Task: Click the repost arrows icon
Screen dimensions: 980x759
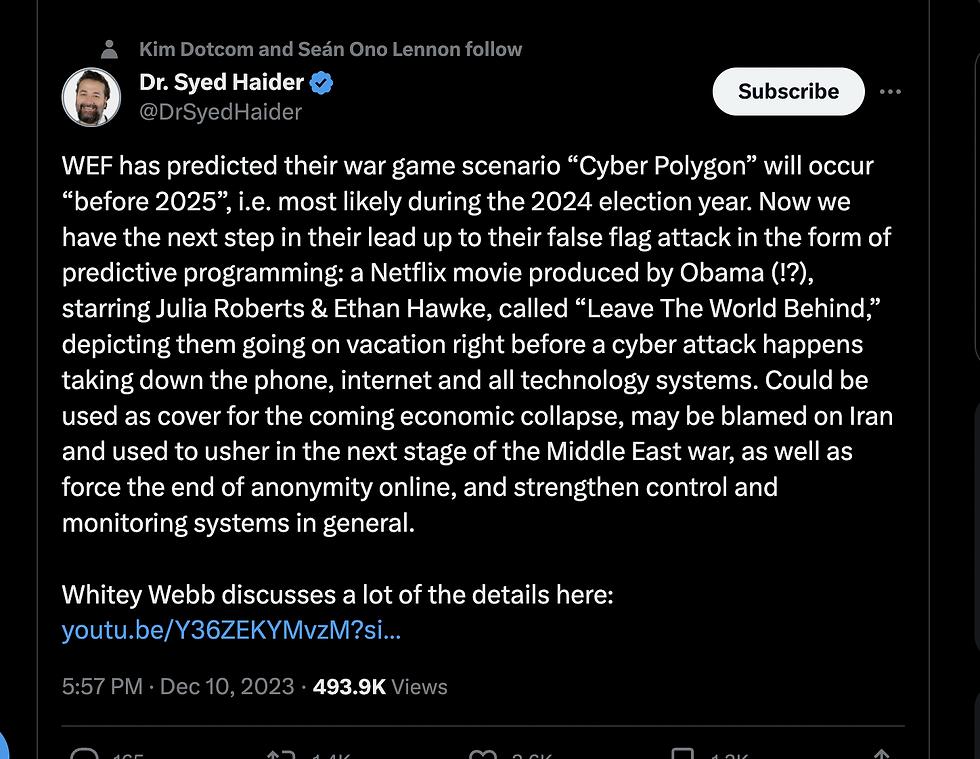Action: [279, 753]
